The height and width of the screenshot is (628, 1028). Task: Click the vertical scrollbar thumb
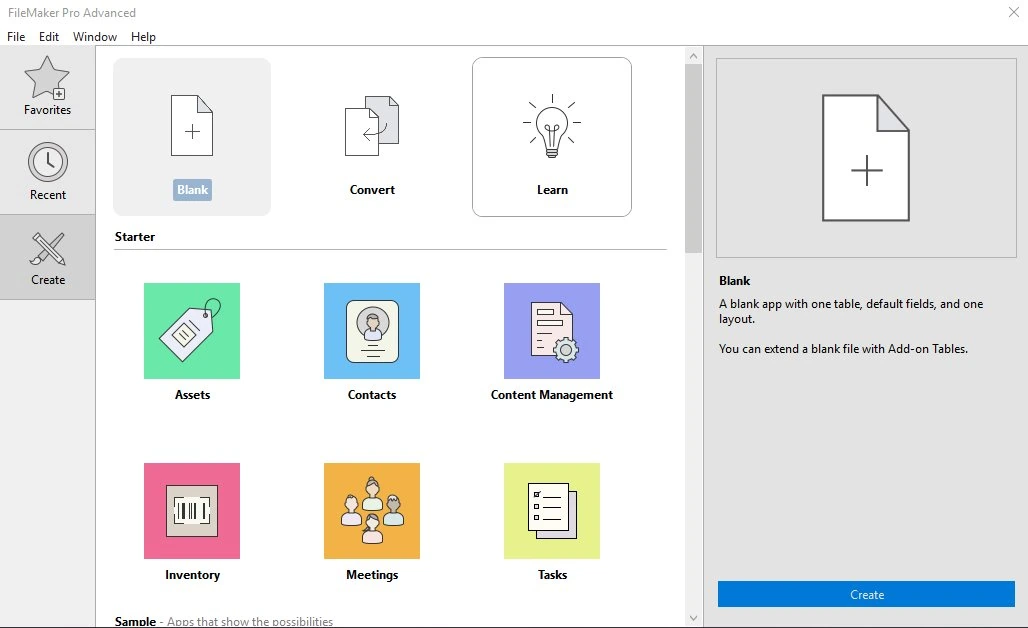coord(694,159)
